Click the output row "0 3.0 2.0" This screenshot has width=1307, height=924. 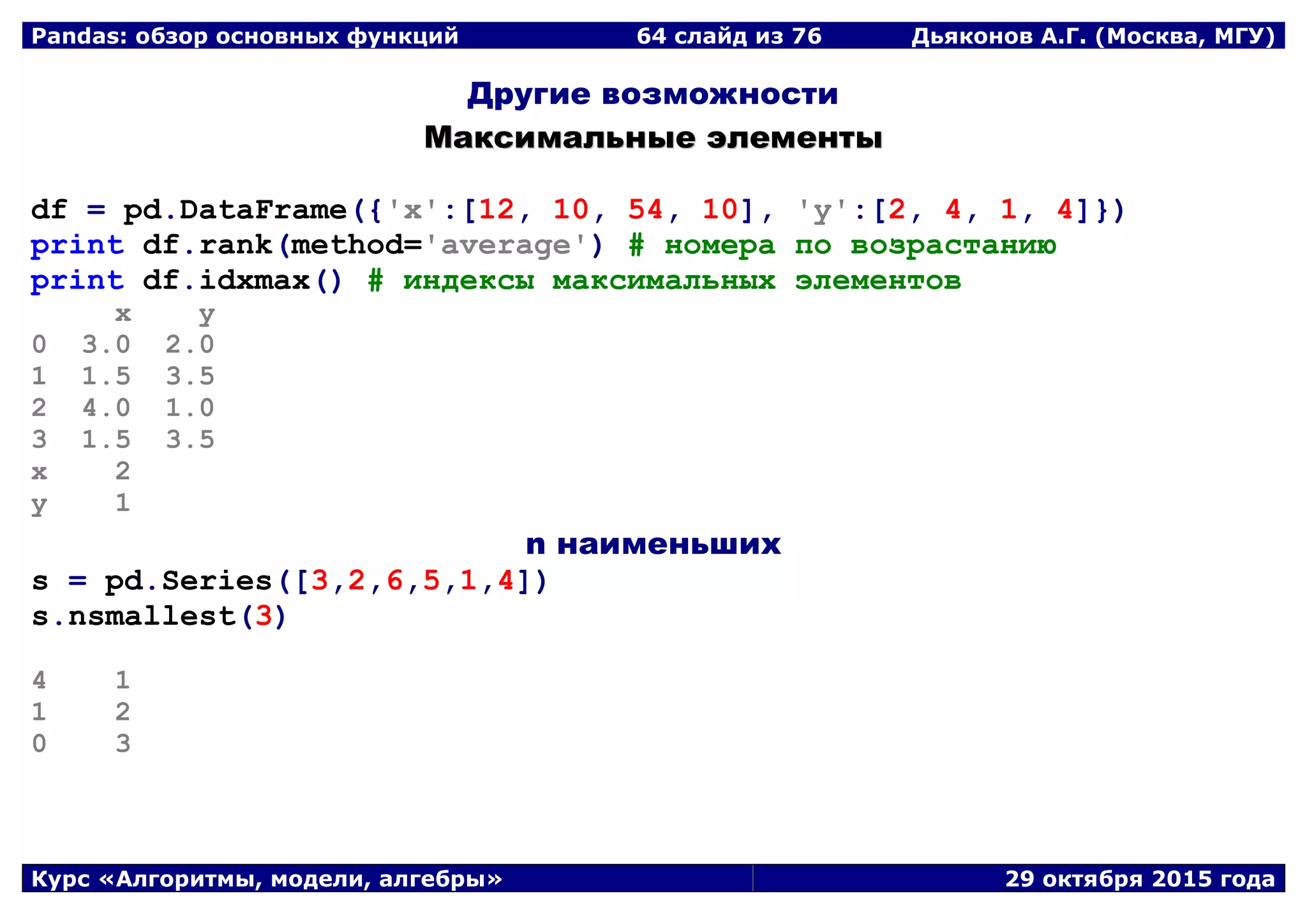(123, 345)
